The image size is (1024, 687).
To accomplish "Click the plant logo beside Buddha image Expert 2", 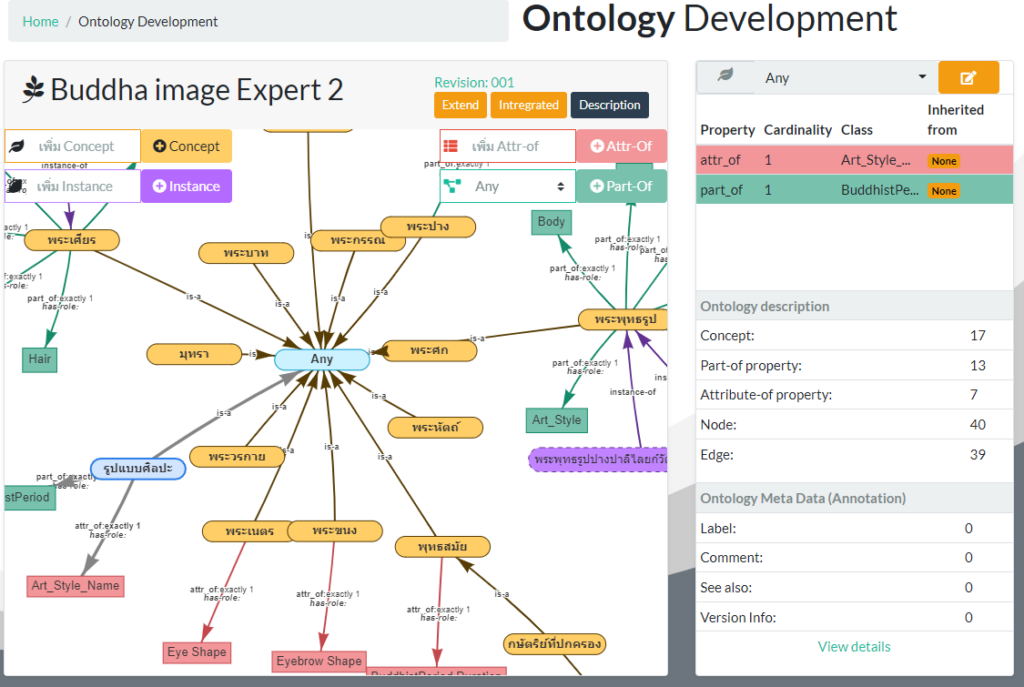I will [x=33, y=90].
